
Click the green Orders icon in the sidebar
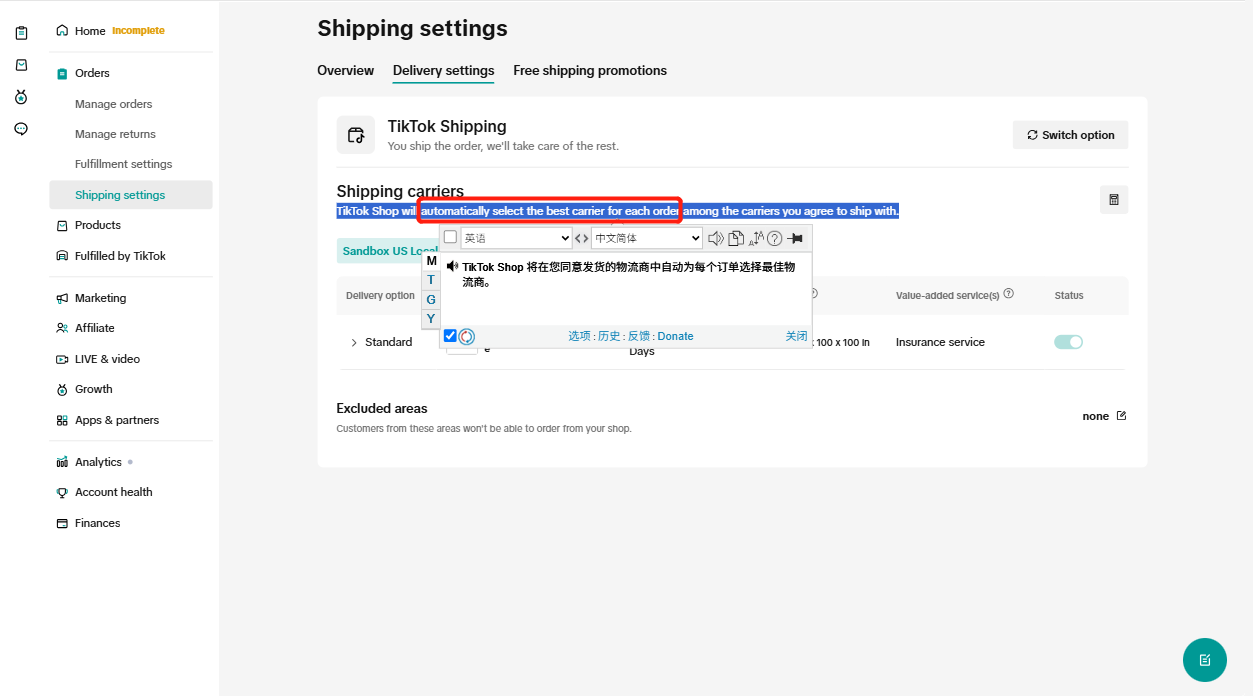coord(62,73)
